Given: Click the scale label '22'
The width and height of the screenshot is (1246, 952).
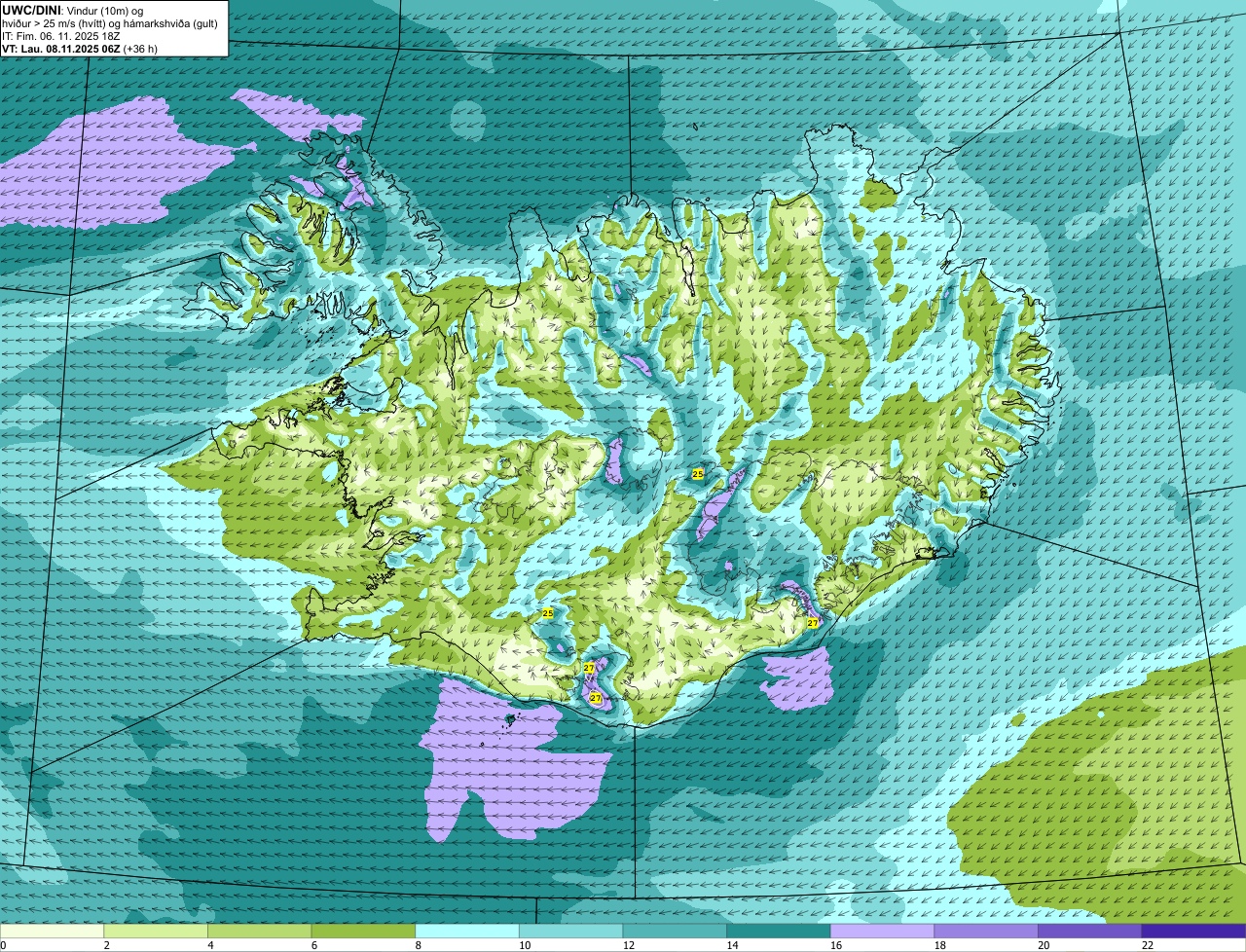Looking at the screenshot, I should [x=1148, y=945].
